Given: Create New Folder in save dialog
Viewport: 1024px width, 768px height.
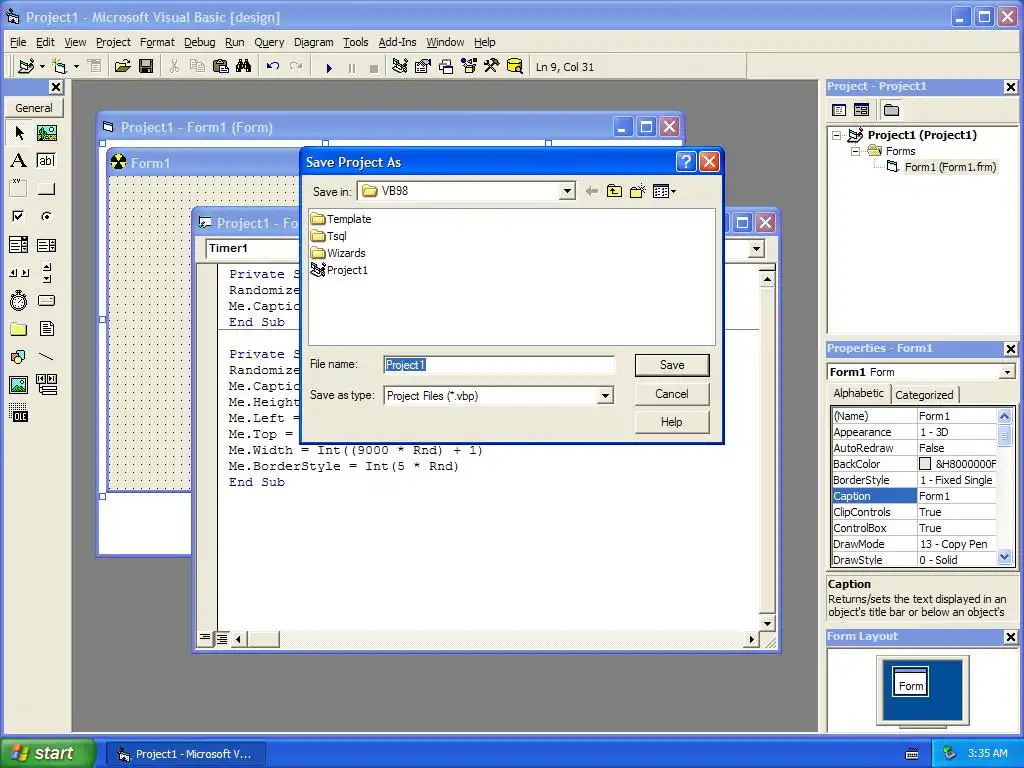Looking at the screenshot, I should (637, 191).
